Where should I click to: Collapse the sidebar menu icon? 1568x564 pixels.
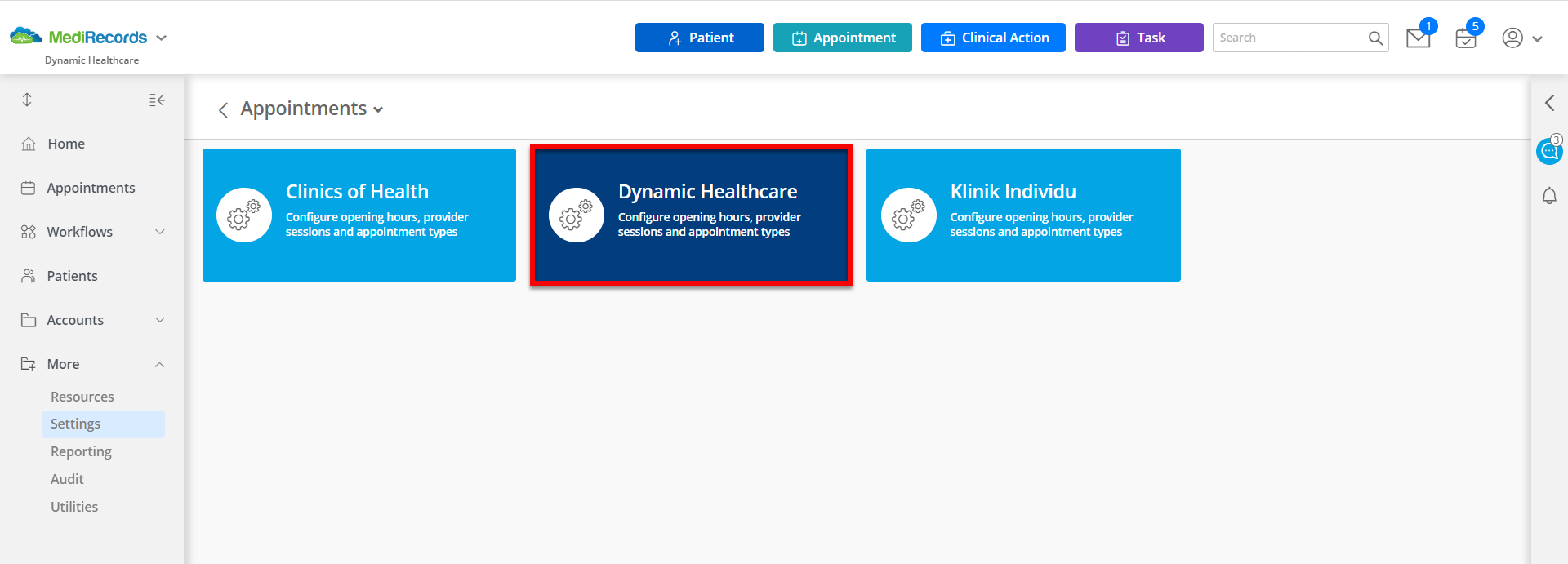(x=157, y=100)
